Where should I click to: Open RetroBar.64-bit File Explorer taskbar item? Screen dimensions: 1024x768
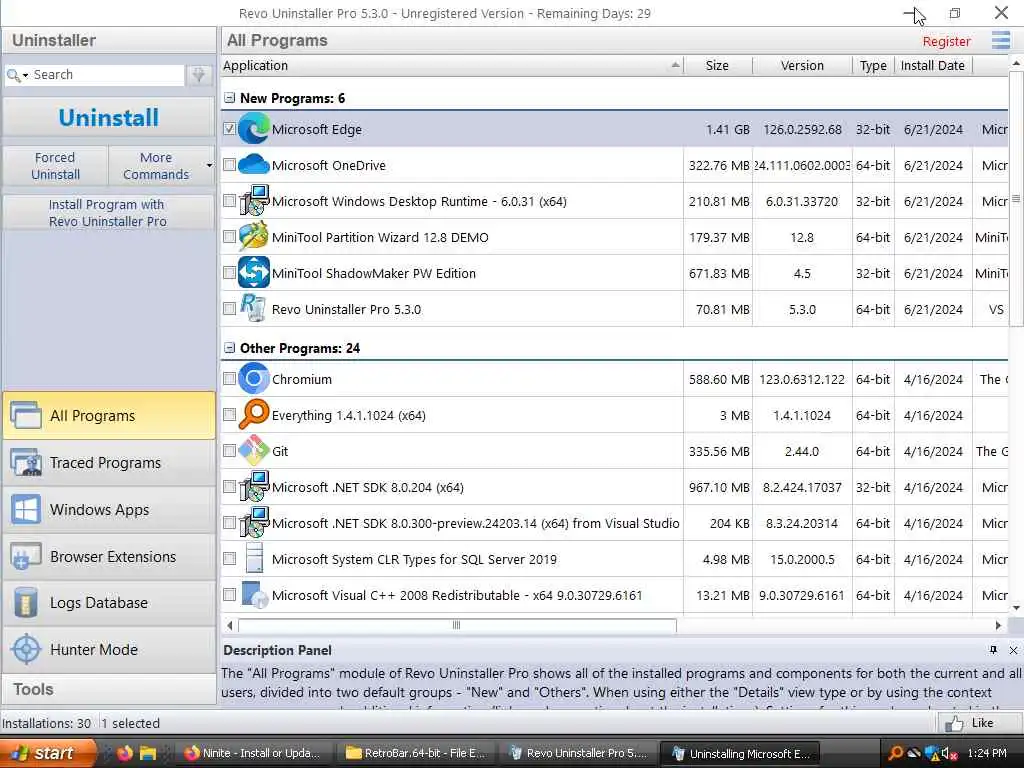coord(416,753)
